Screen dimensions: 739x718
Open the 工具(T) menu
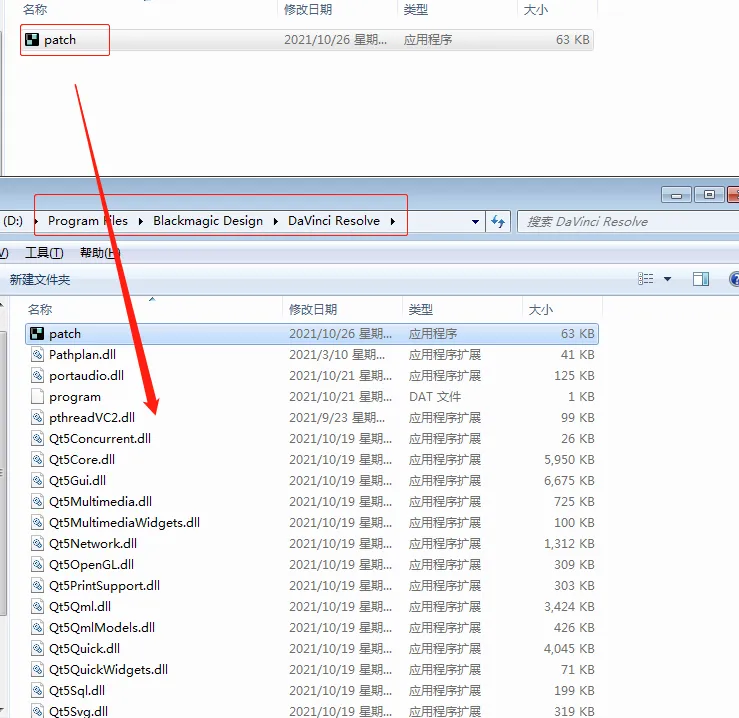point(44,253)
